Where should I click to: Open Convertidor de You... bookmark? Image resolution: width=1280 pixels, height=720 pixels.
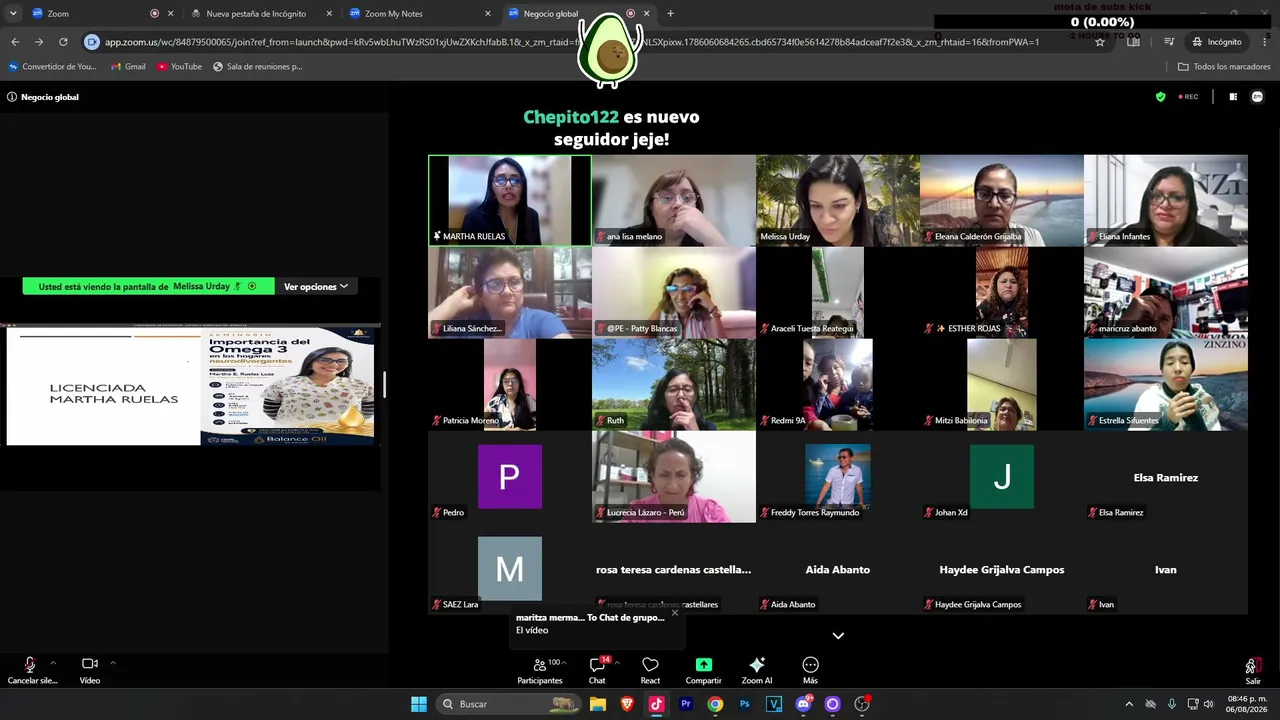(52, 67)
